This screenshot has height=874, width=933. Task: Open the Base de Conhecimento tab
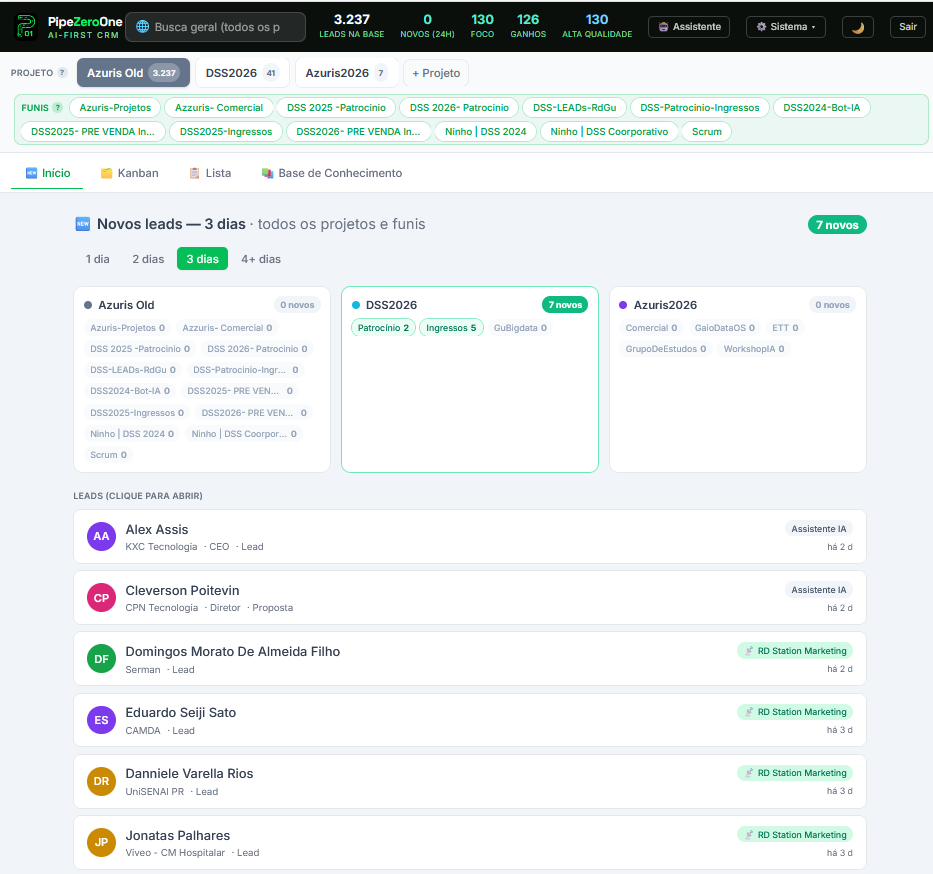(332, 173)
